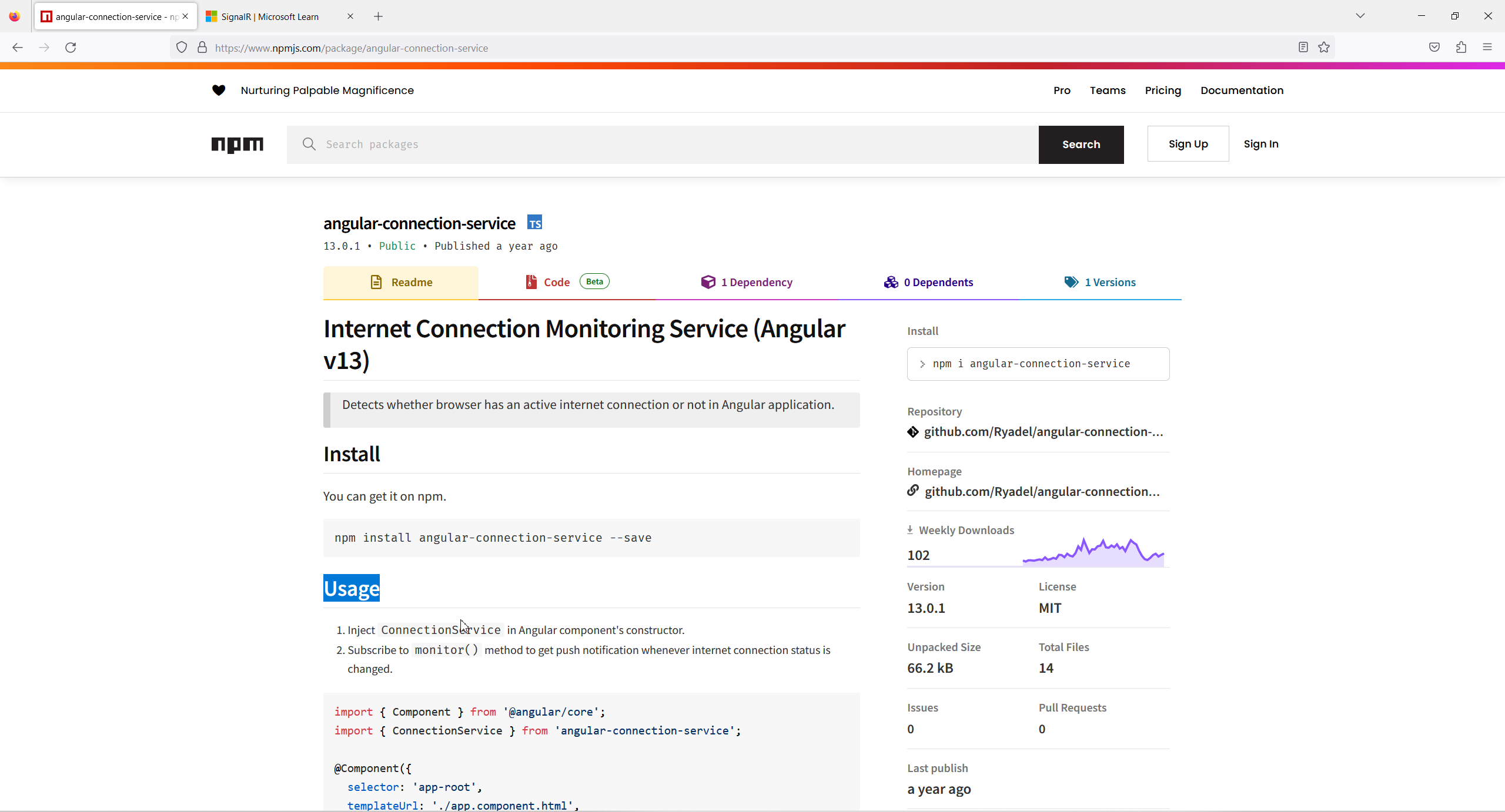Open the Repository GitHub link
1505x812 pixels.
coord(1043,432)
